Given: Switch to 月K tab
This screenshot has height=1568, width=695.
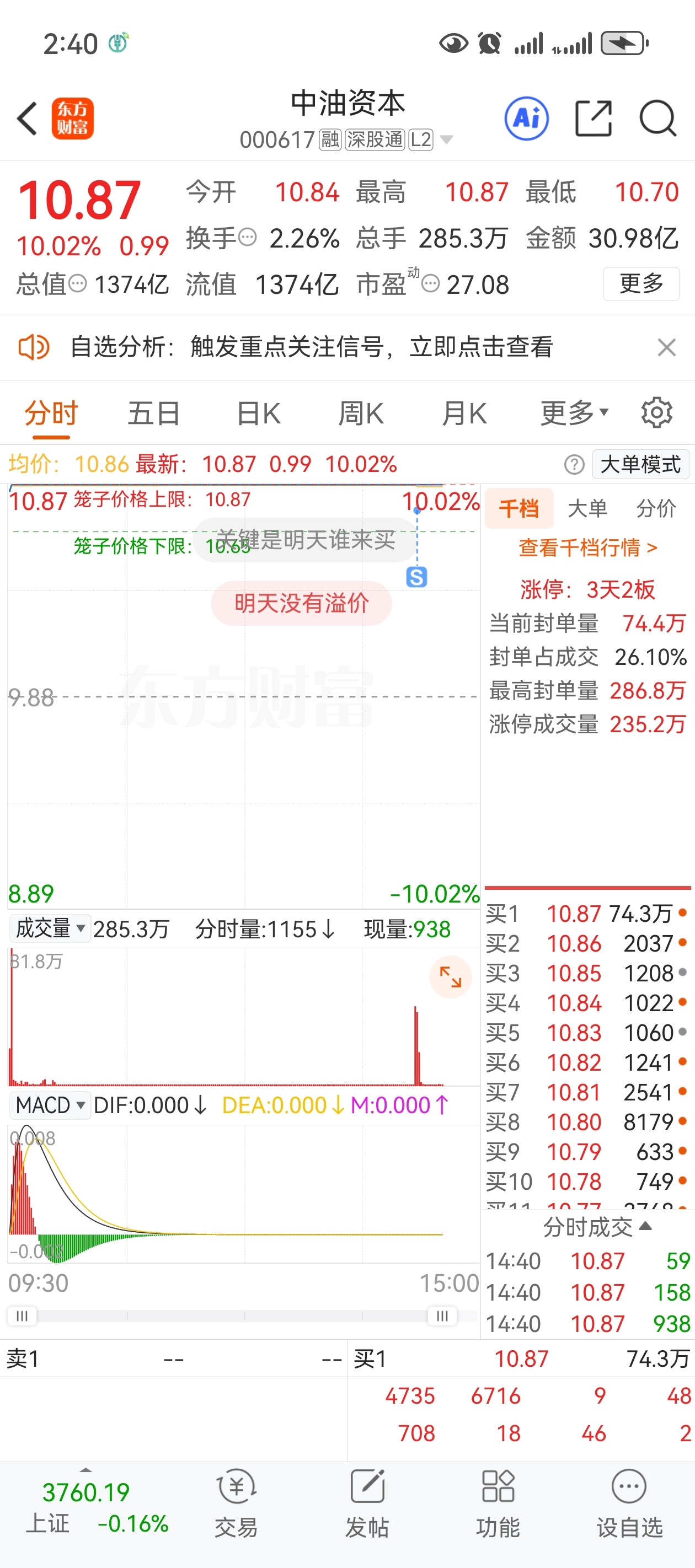Looking at the screenshot, I should pyautogui.click(x=464, y=414).
